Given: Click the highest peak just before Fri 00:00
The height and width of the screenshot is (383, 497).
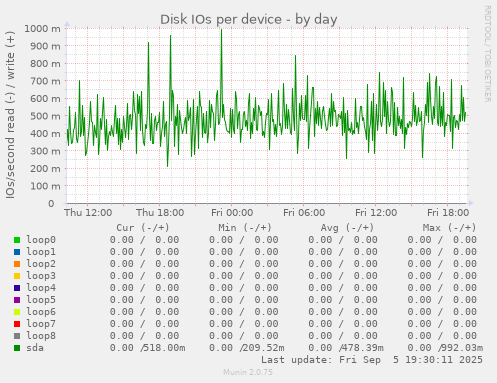Looking at the screenshot, I should point(221,30).
